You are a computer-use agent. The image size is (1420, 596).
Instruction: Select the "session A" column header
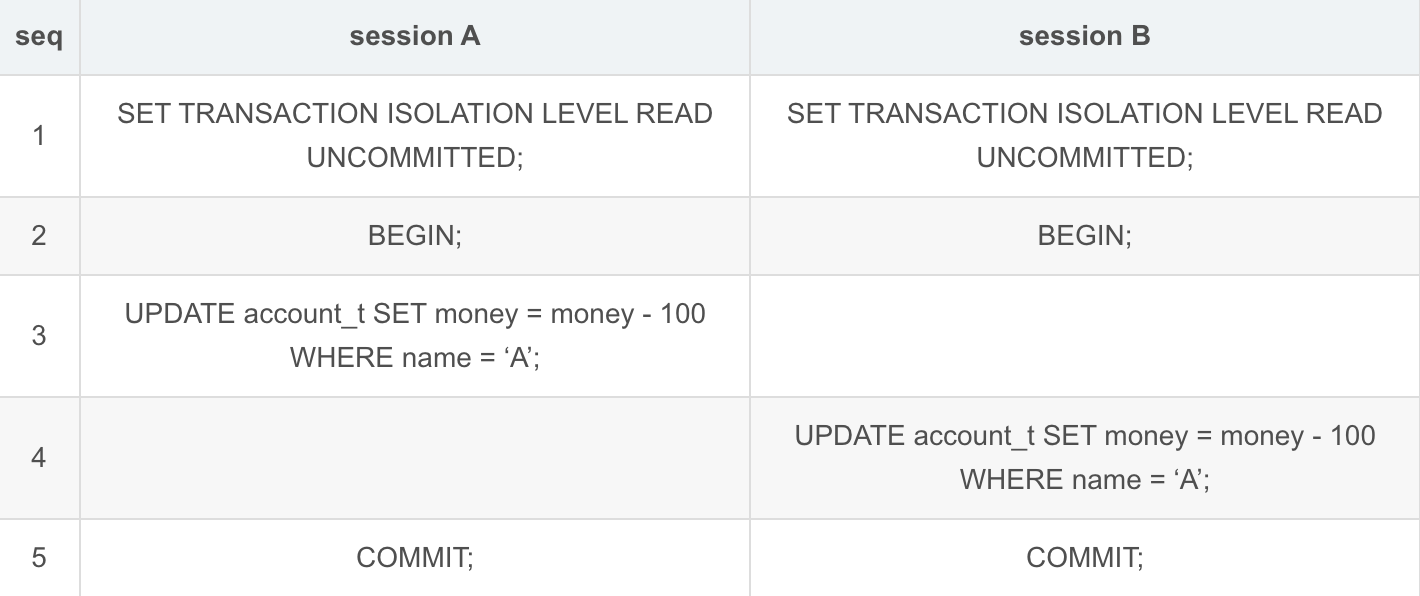point(414,37)
